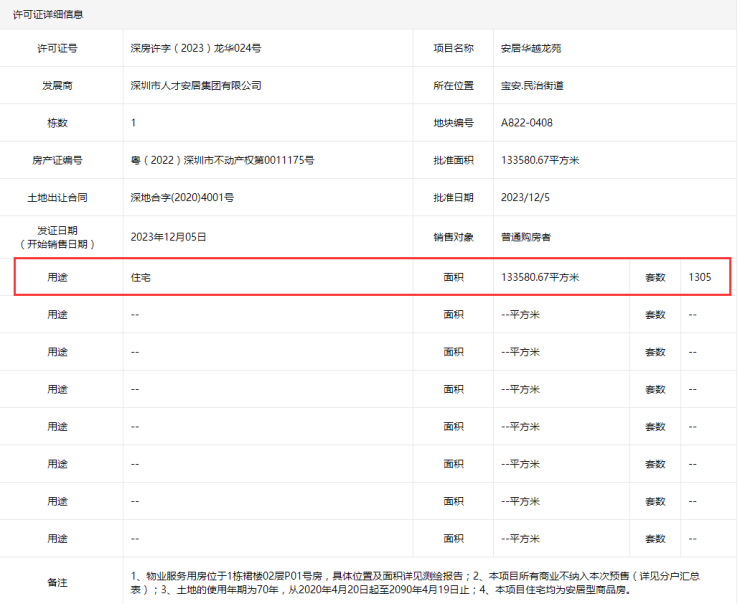740x604 pixels.
Task: Click the 许可证号 field label
Action: pyautogui.click(x=62, y=48)
